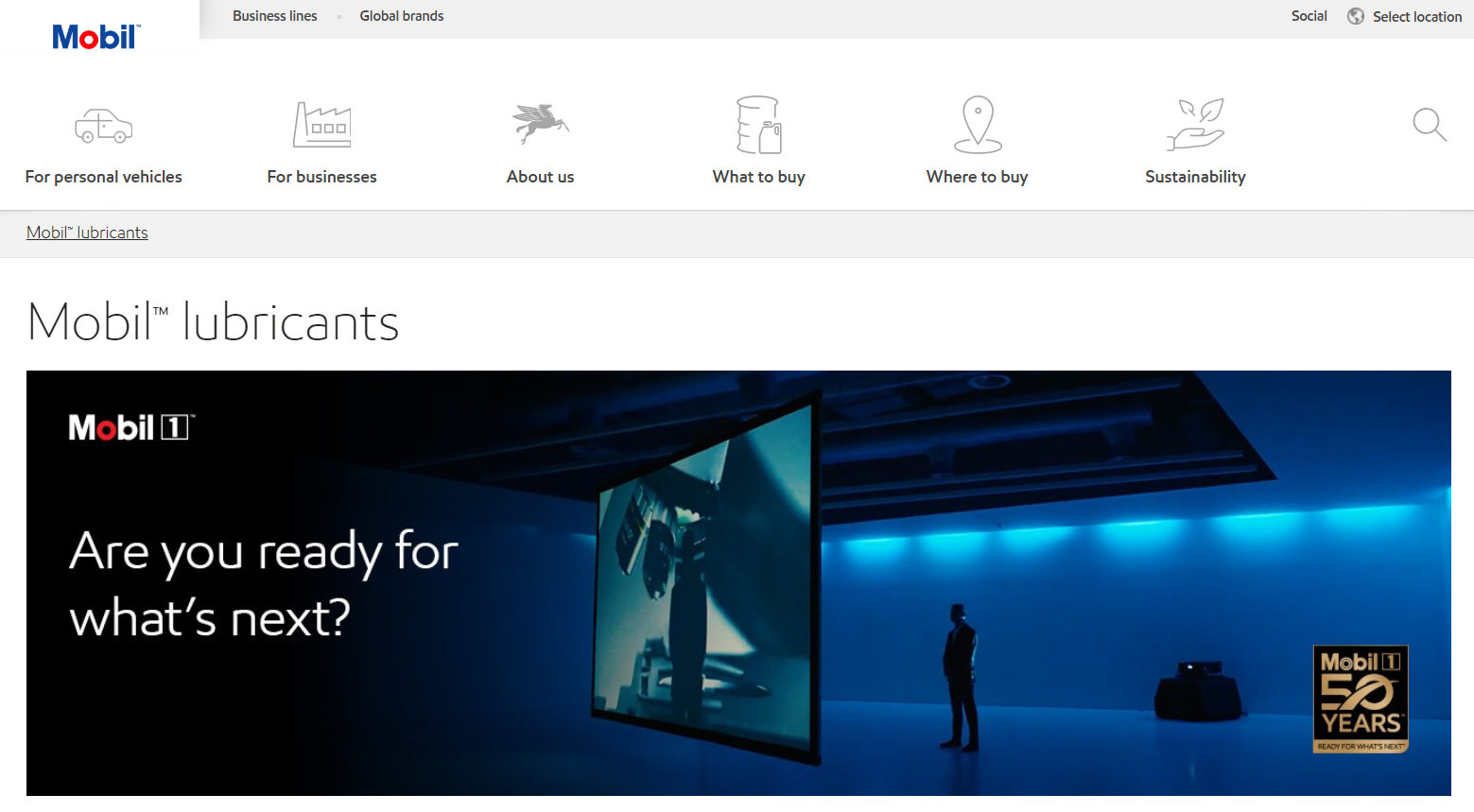Screen dimensions: 1474x812
Task: Click the map pin icon for Where to buy
Action: (978, 125)
